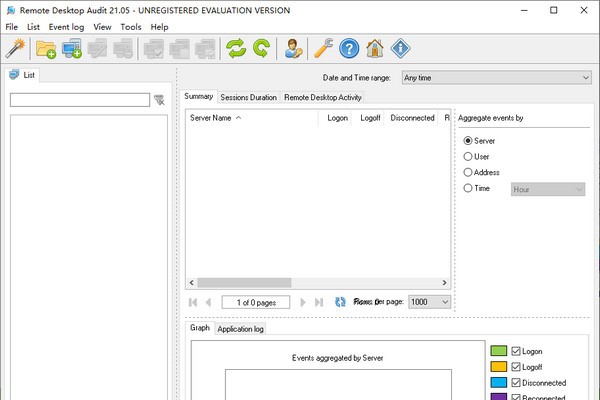
Task: Select the User aggregate radio button
Action: (468, 156)
